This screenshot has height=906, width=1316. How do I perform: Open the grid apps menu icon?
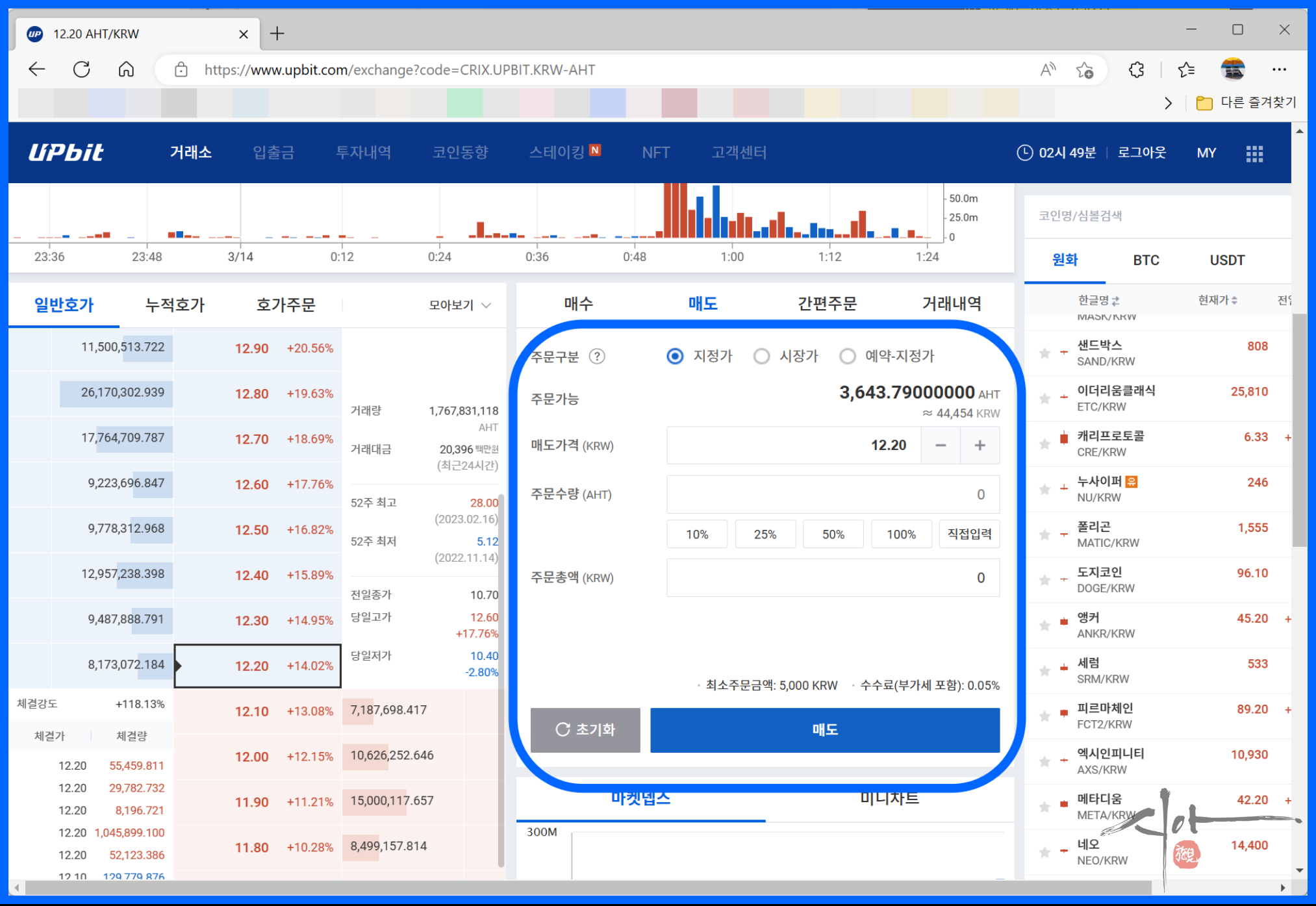(x=1254, y=153)
